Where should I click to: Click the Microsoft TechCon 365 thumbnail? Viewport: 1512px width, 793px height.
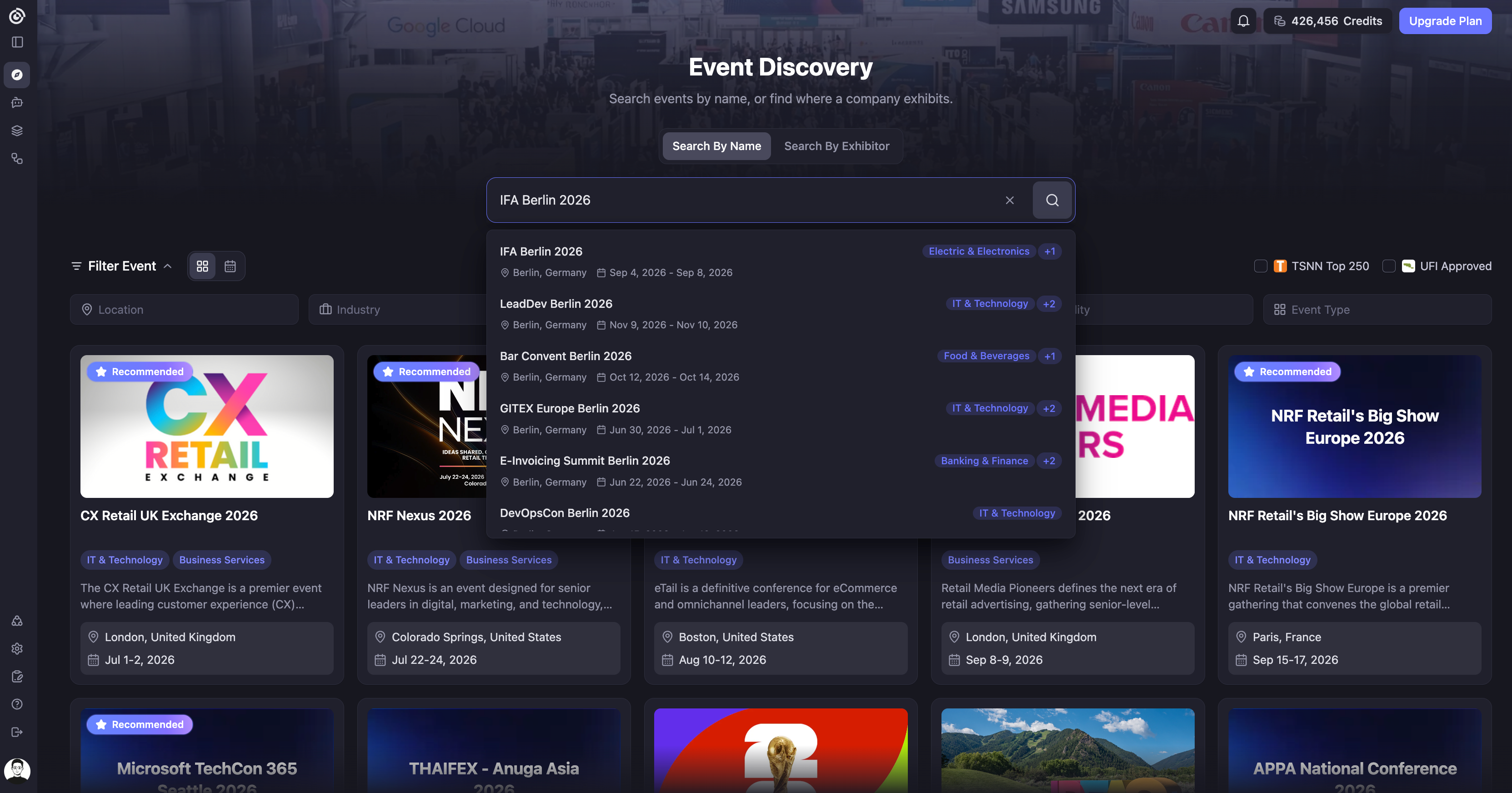pos(206,751)
